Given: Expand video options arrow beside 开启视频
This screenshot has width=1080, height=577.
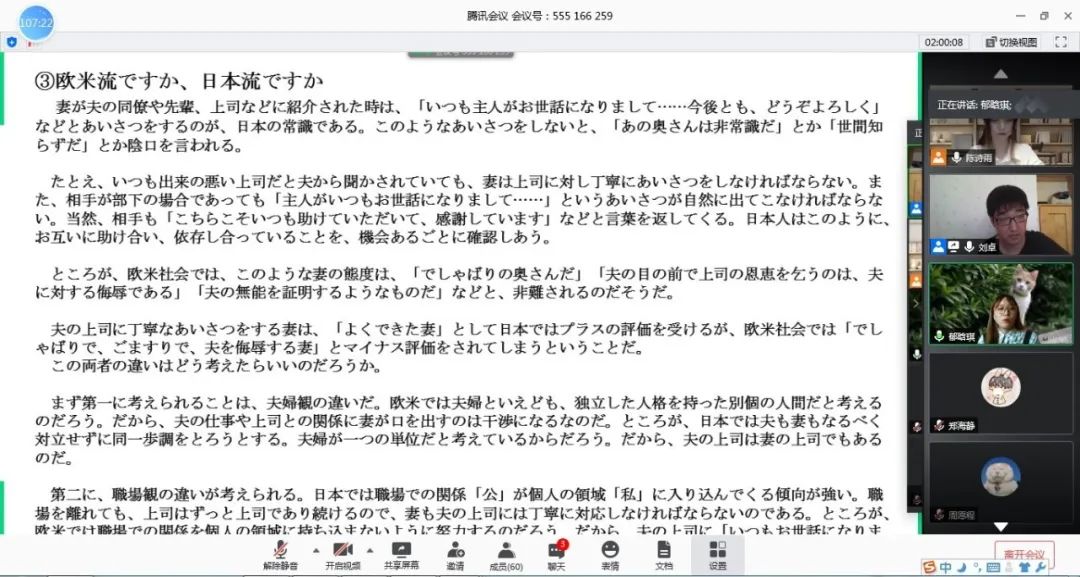Looking at the screenshot, I should [369, 550].
